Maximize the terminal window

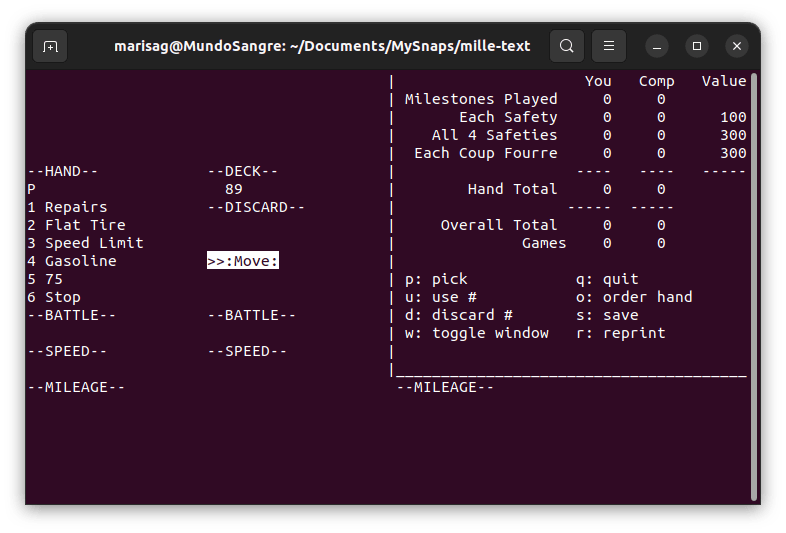click(697, 47)
